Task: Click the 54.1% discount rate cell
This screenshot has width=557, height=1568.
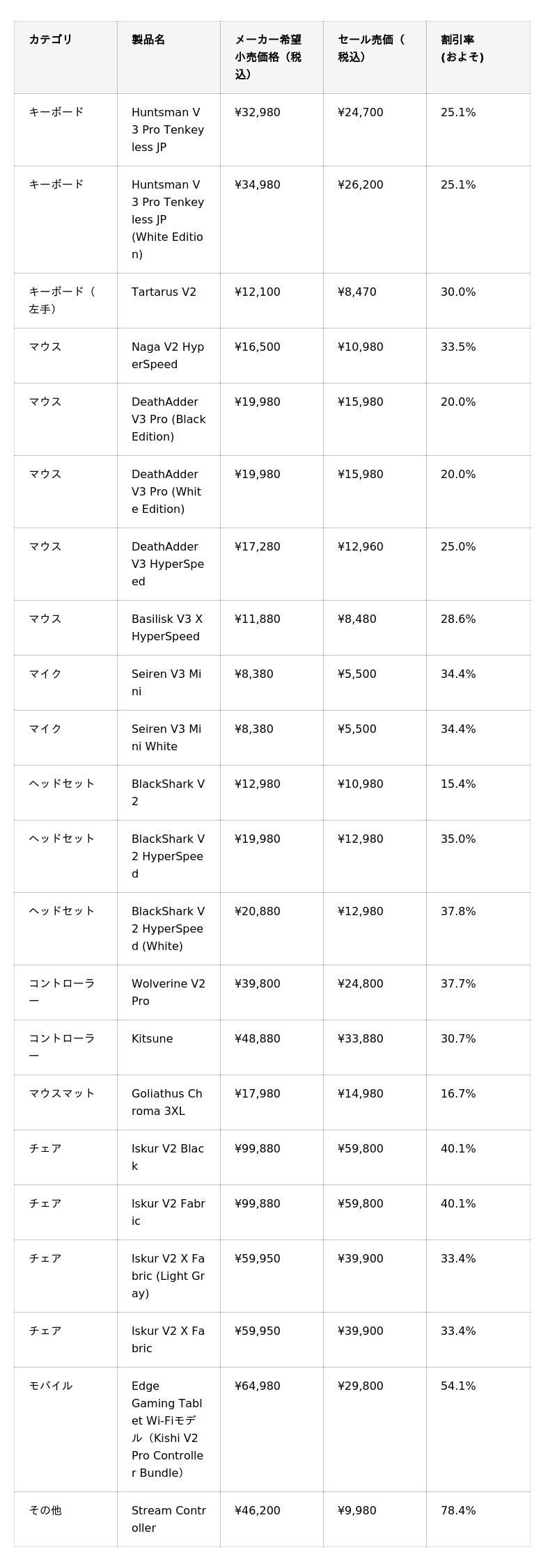Action: 458,1386
